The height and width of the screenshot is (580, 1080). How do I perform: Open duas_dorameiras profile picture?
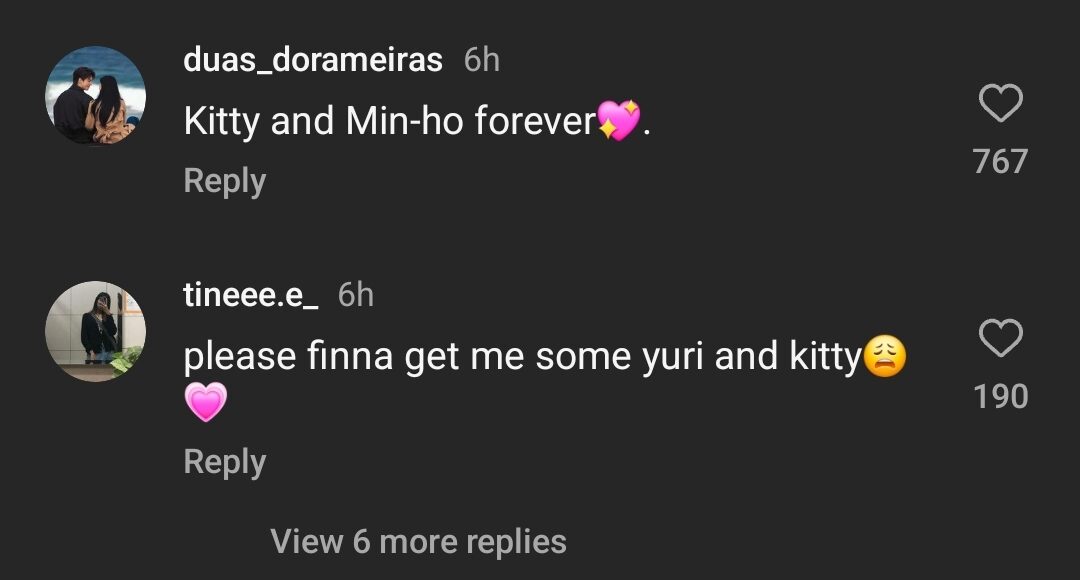pyautogui.click(x=96, y=95)
